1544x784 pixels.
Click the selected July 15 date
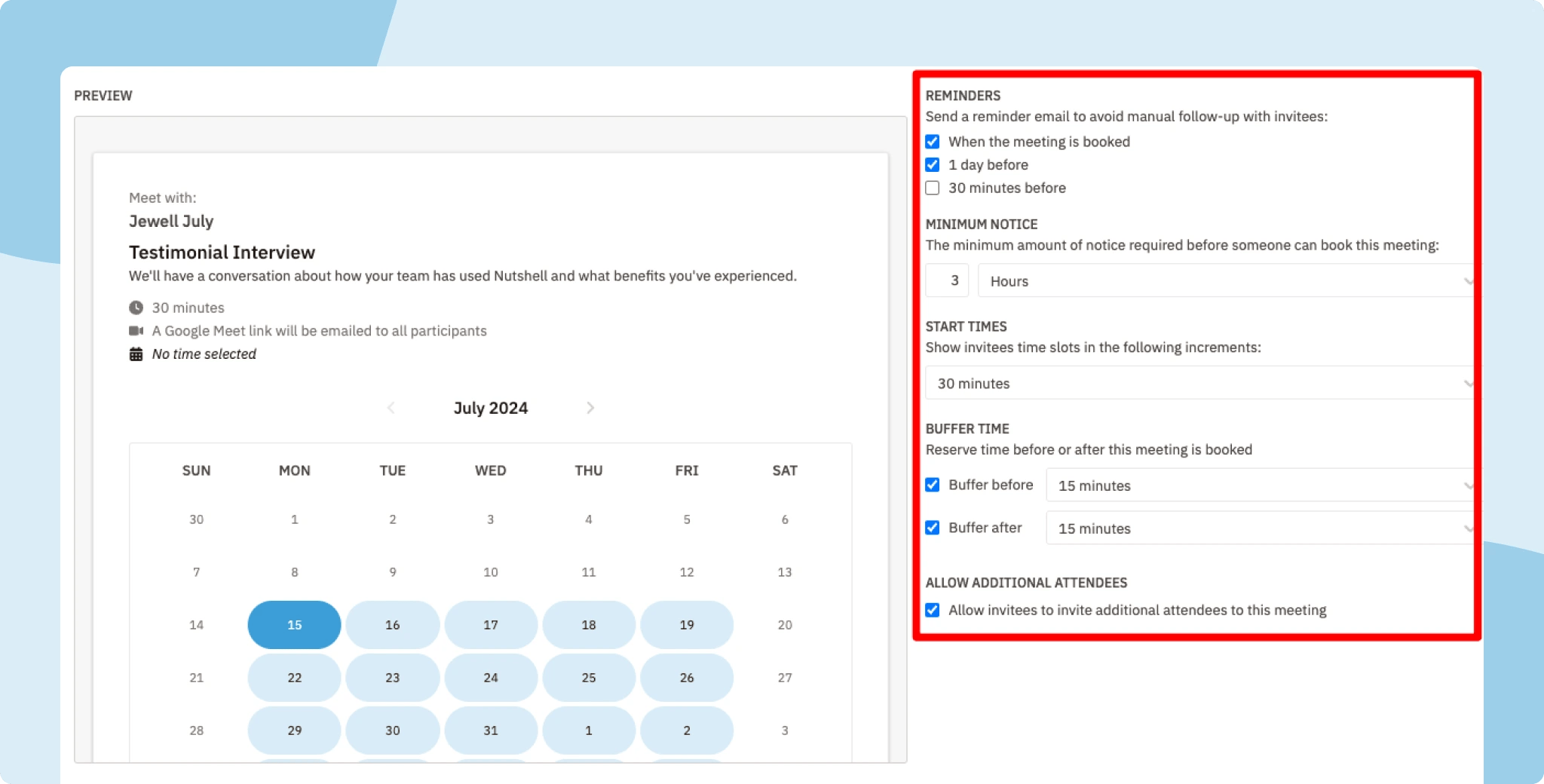[x=294, y=624]
